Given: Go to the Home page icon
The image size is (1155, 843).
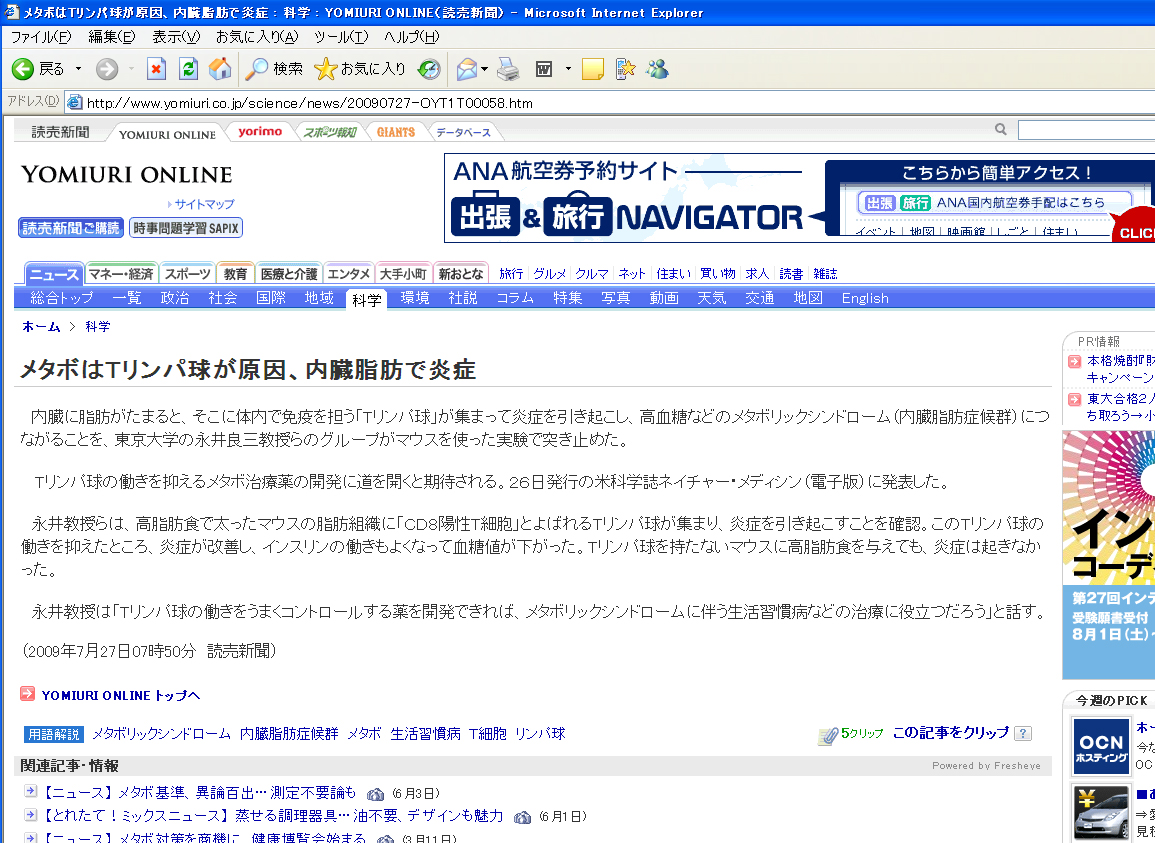Looking at the screenshot, I should 220,69.
